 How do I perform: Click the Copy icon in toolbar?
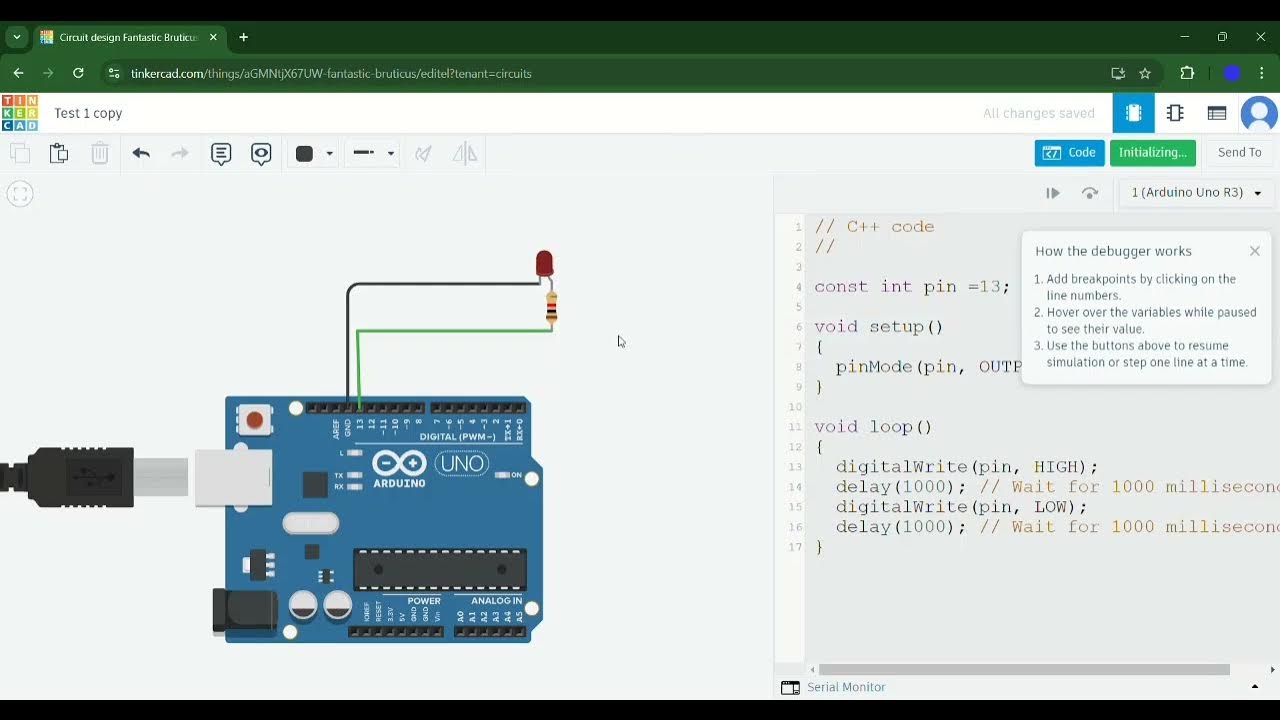(x=20, y=153)
